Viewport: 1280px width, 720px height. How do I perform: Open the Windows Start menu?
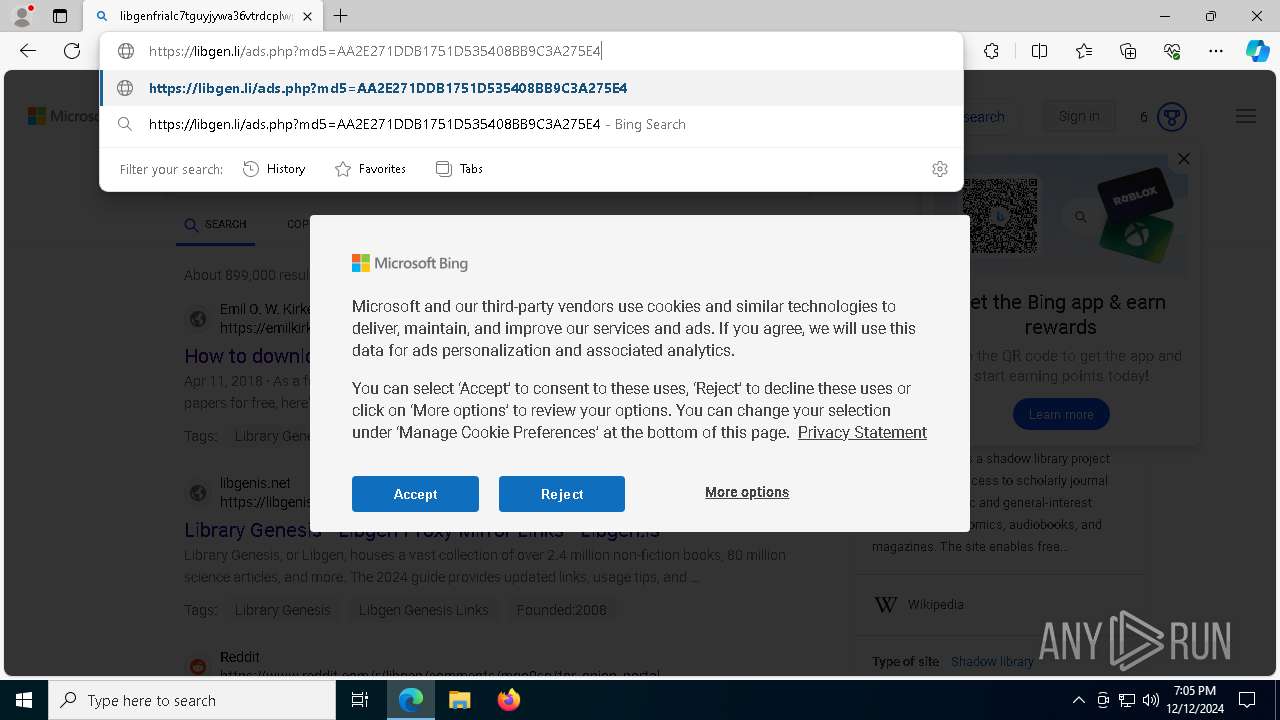tap(24, 700)
